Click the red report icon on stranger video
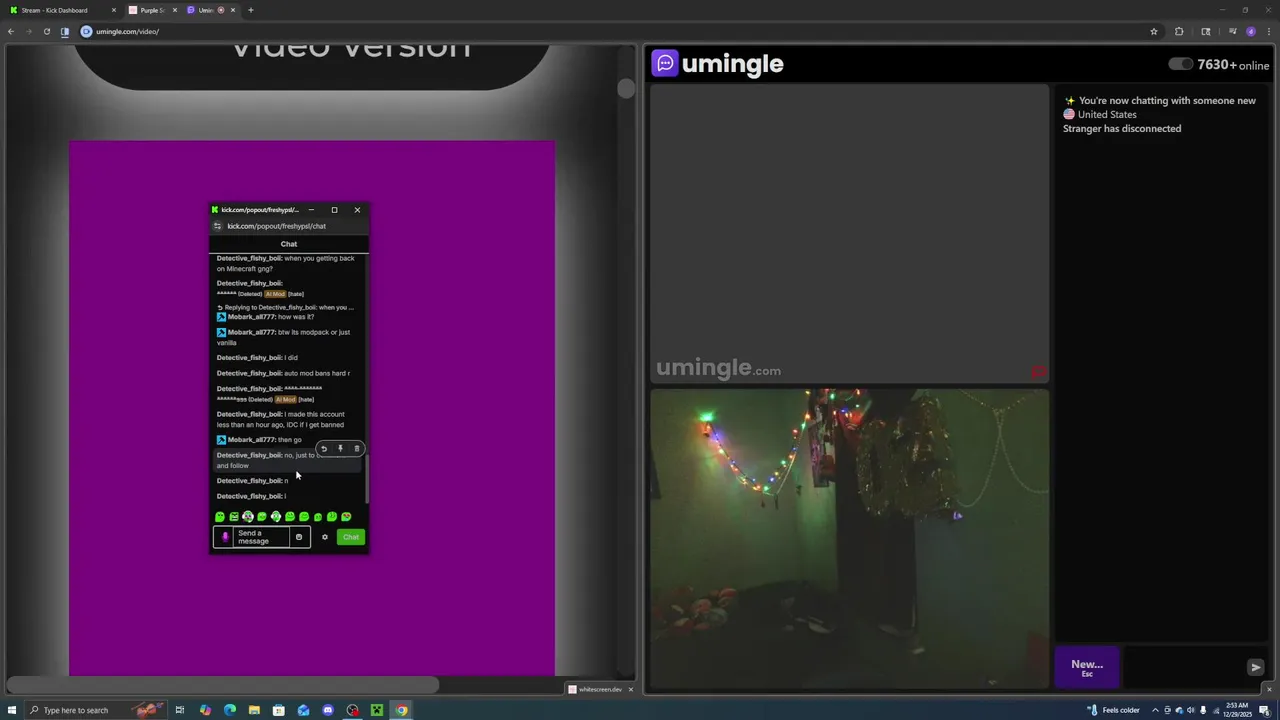Screen dimensions: 1280x720 point(1039,373)
